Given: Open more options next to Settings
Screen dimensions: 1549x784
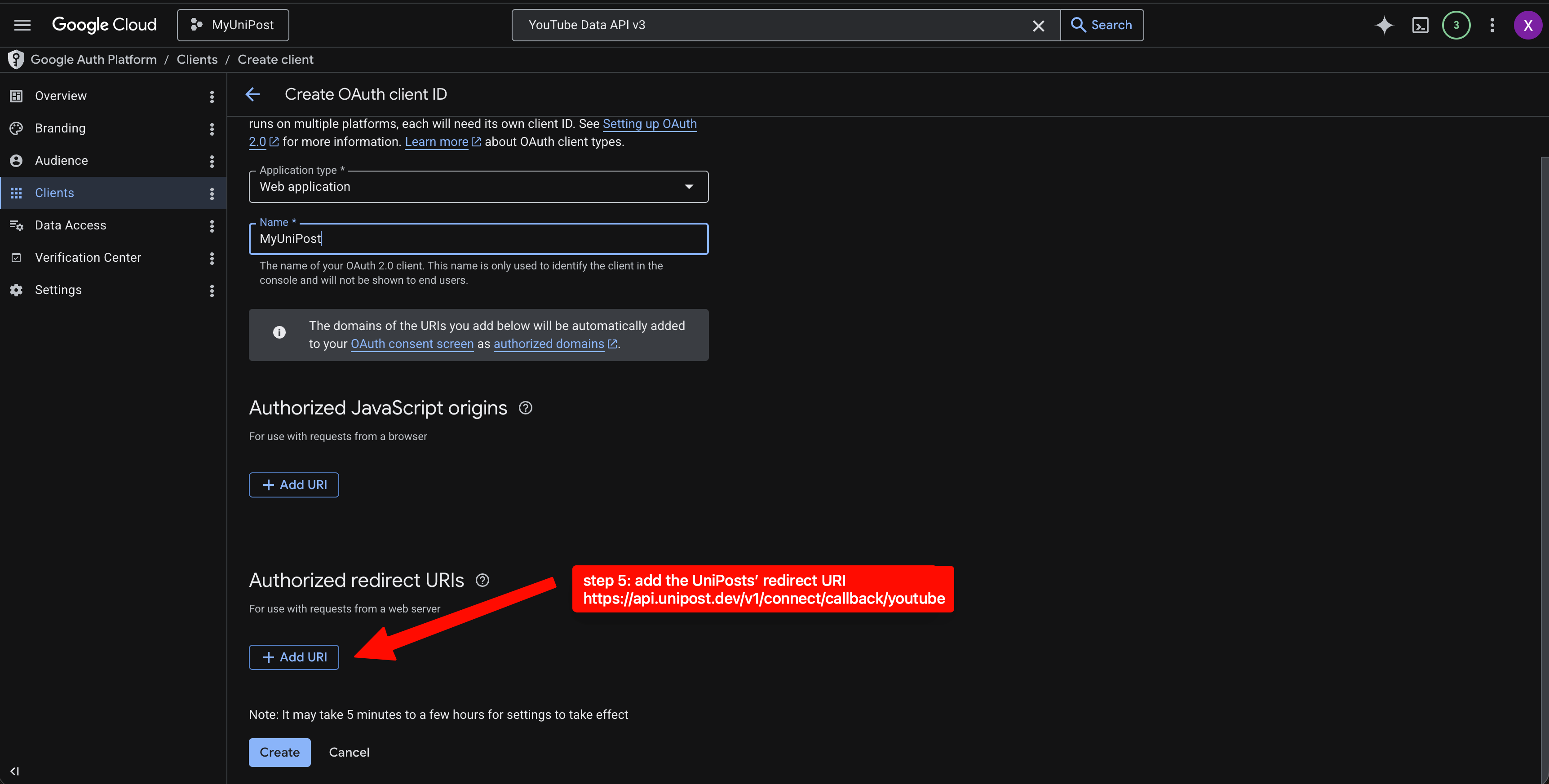Looking at the screenshot, I should (212, 291).
